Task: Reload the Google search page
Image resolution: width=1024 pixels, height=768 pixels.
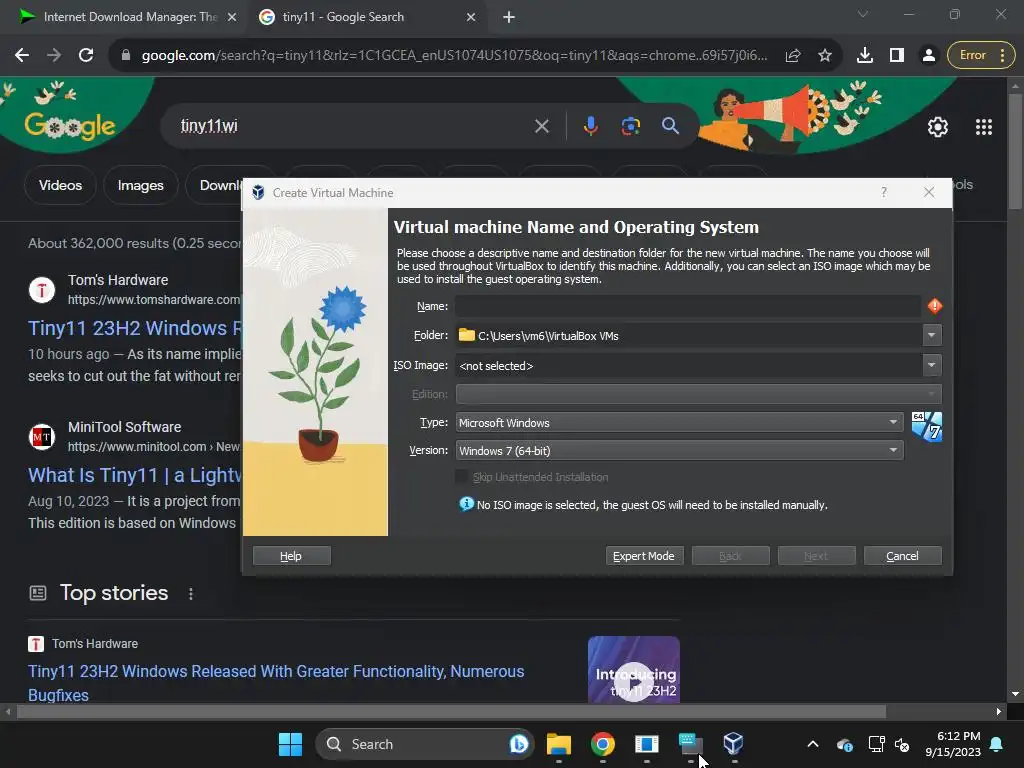Action: [86, 56]
